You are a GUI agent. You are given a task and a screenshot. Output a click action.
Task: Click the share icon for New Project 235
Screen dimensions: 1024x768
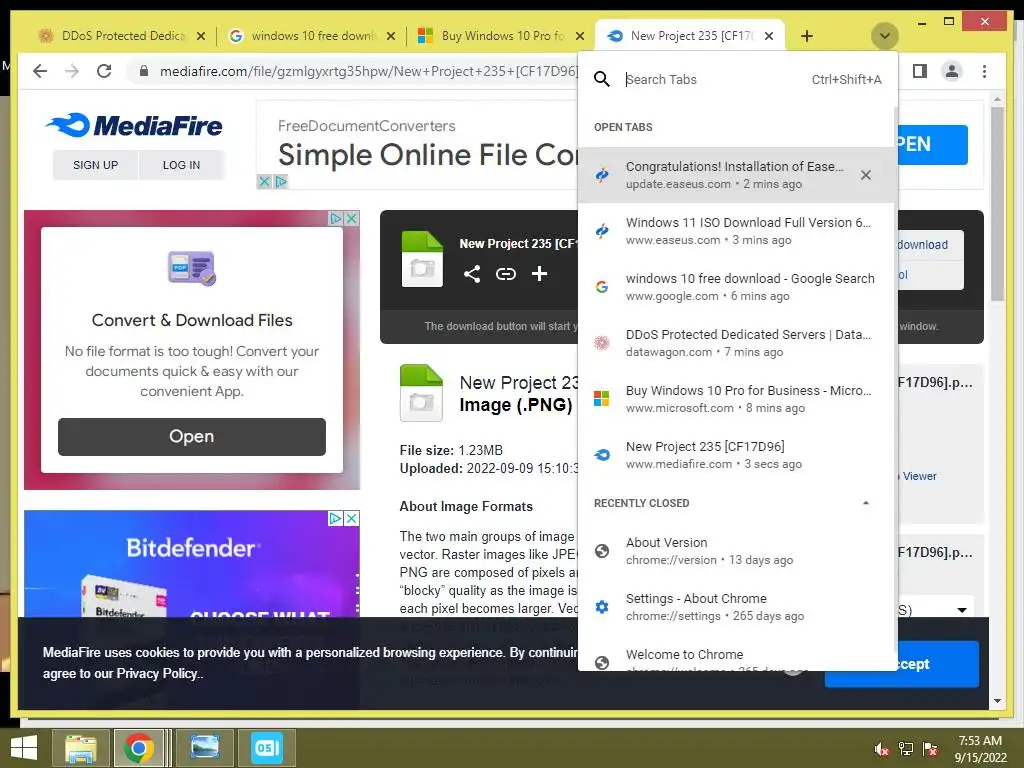[x=472, y=274]
